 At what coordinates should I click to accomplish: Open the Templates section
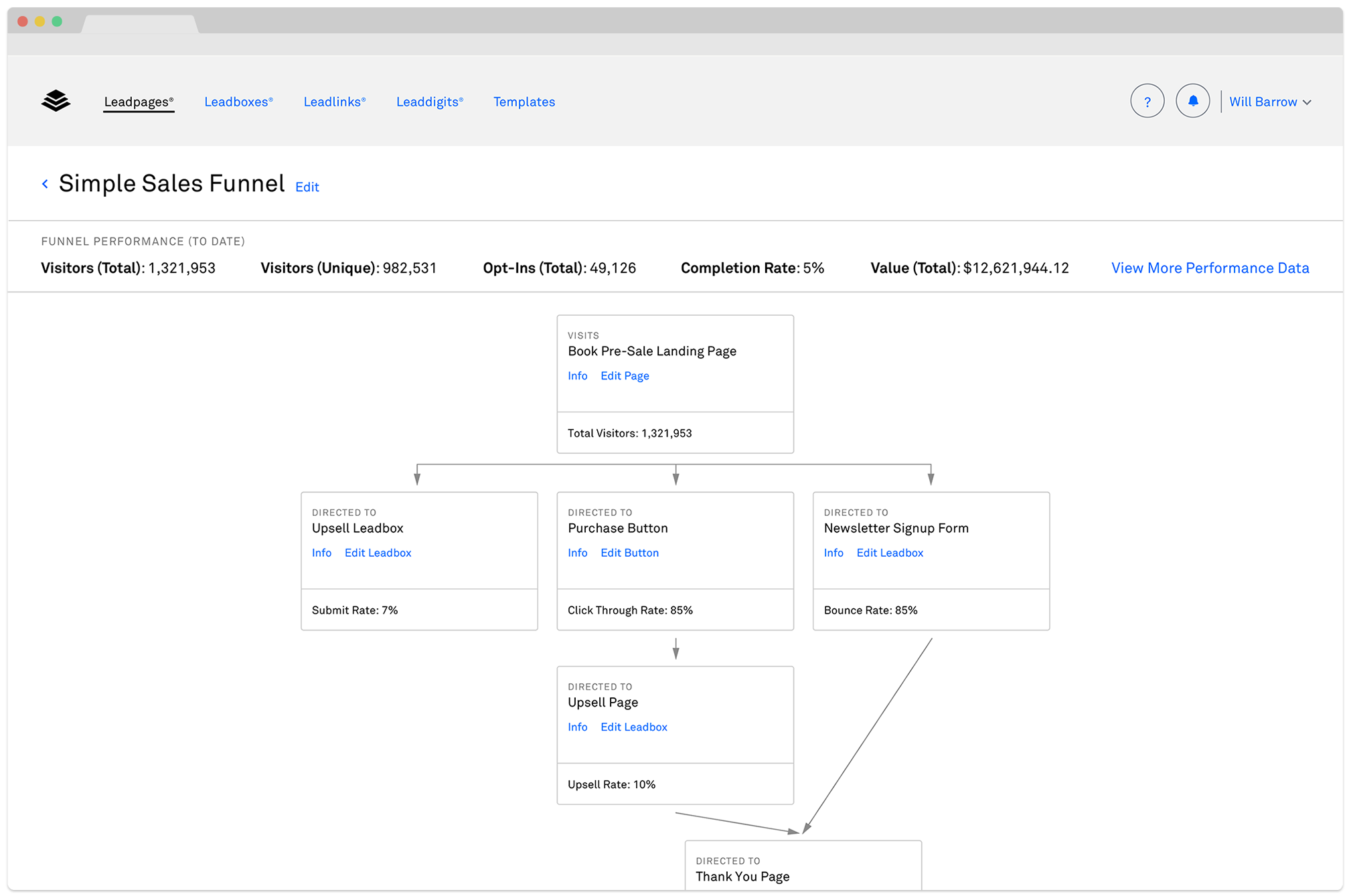pyautogui.click(x=524, y=102)
